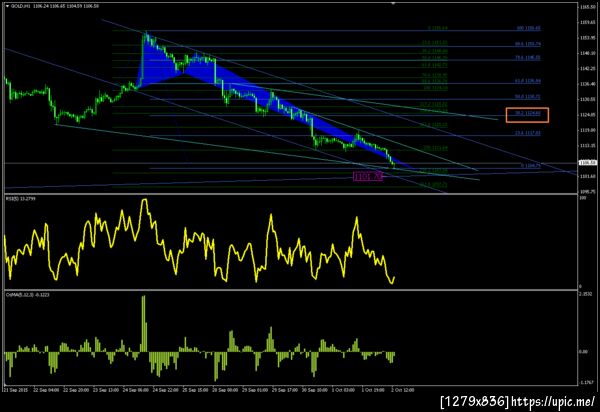Click the RSI indicator label
600x412 pixels.
tap(21, 199)
